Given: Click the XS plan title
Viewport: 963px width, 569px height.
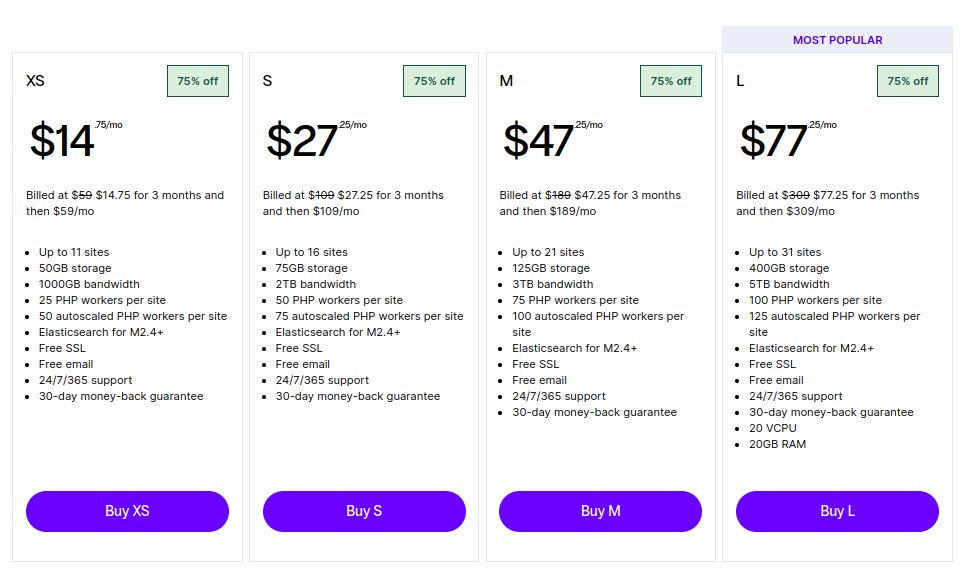Looking at the screenshot, I should pos(35,81).
